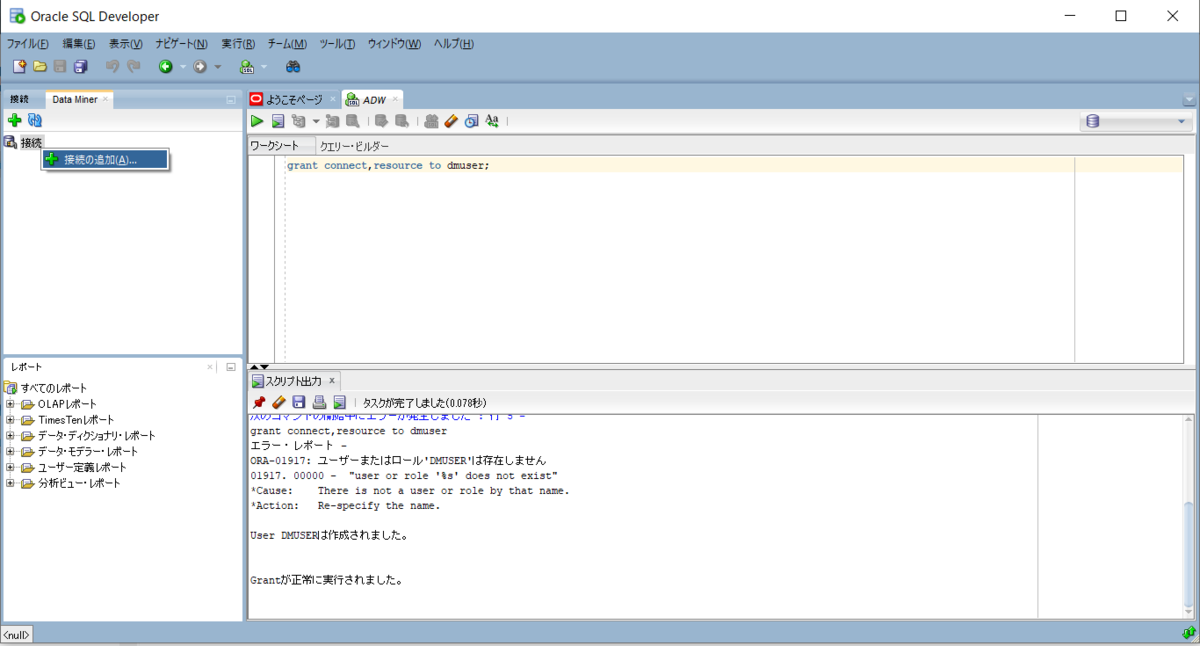Viewport: 1200px width, 646px height.
Task: Click the Open folder icon in main toolbar
Action: click(40, 66)
